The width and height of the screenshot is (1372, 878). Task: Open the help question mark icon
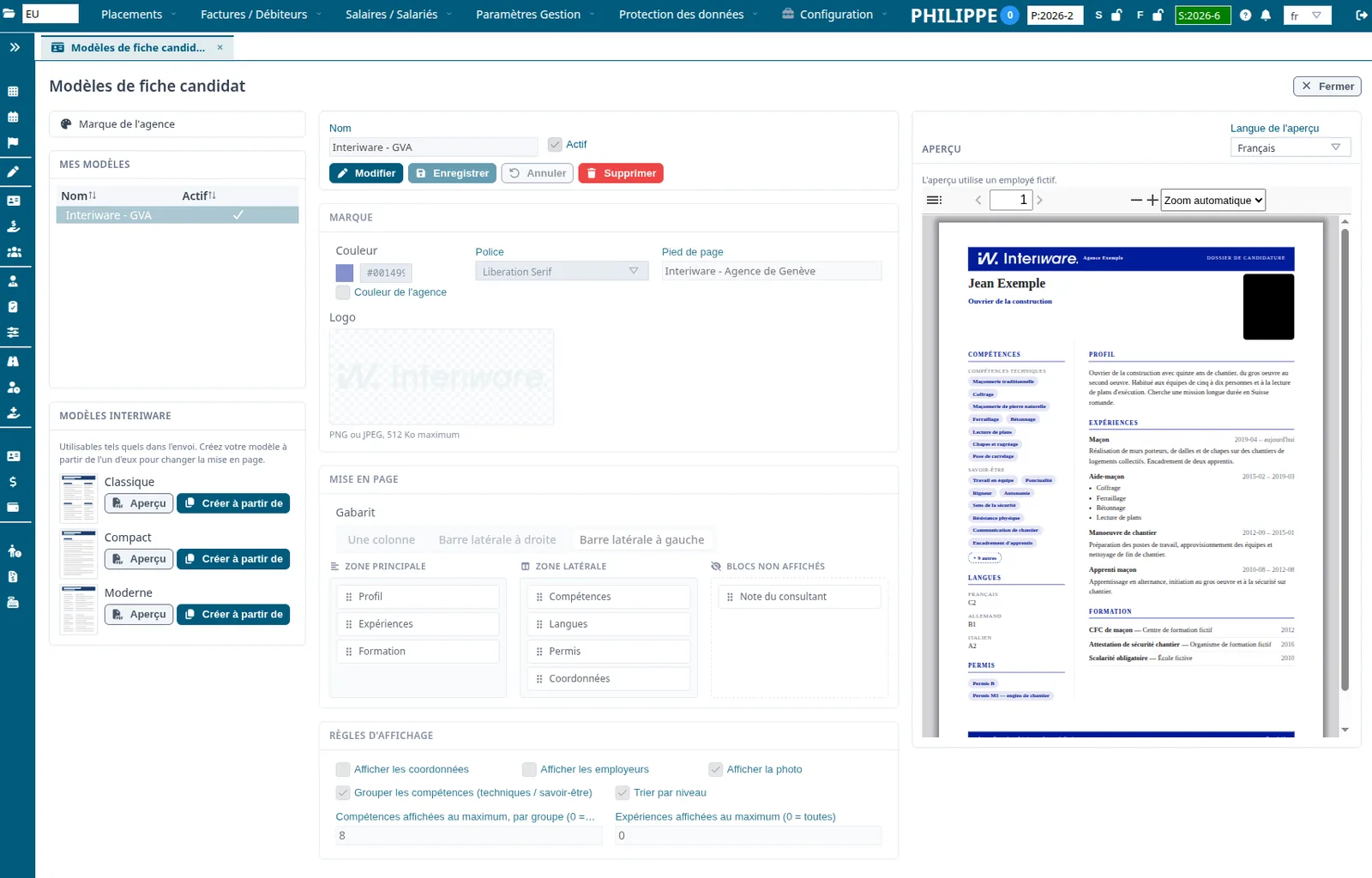point(1245,15)
